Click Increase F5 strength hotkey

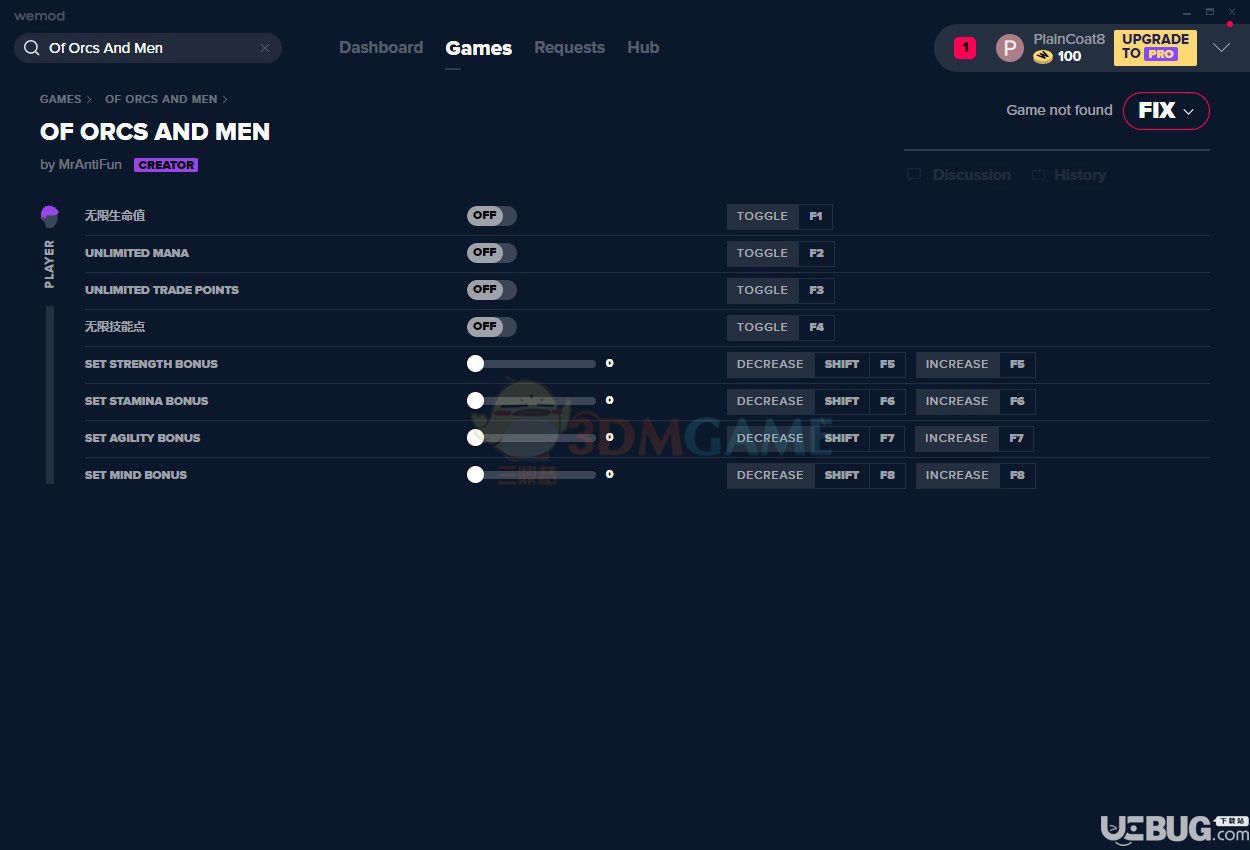(x=975, y=364)
